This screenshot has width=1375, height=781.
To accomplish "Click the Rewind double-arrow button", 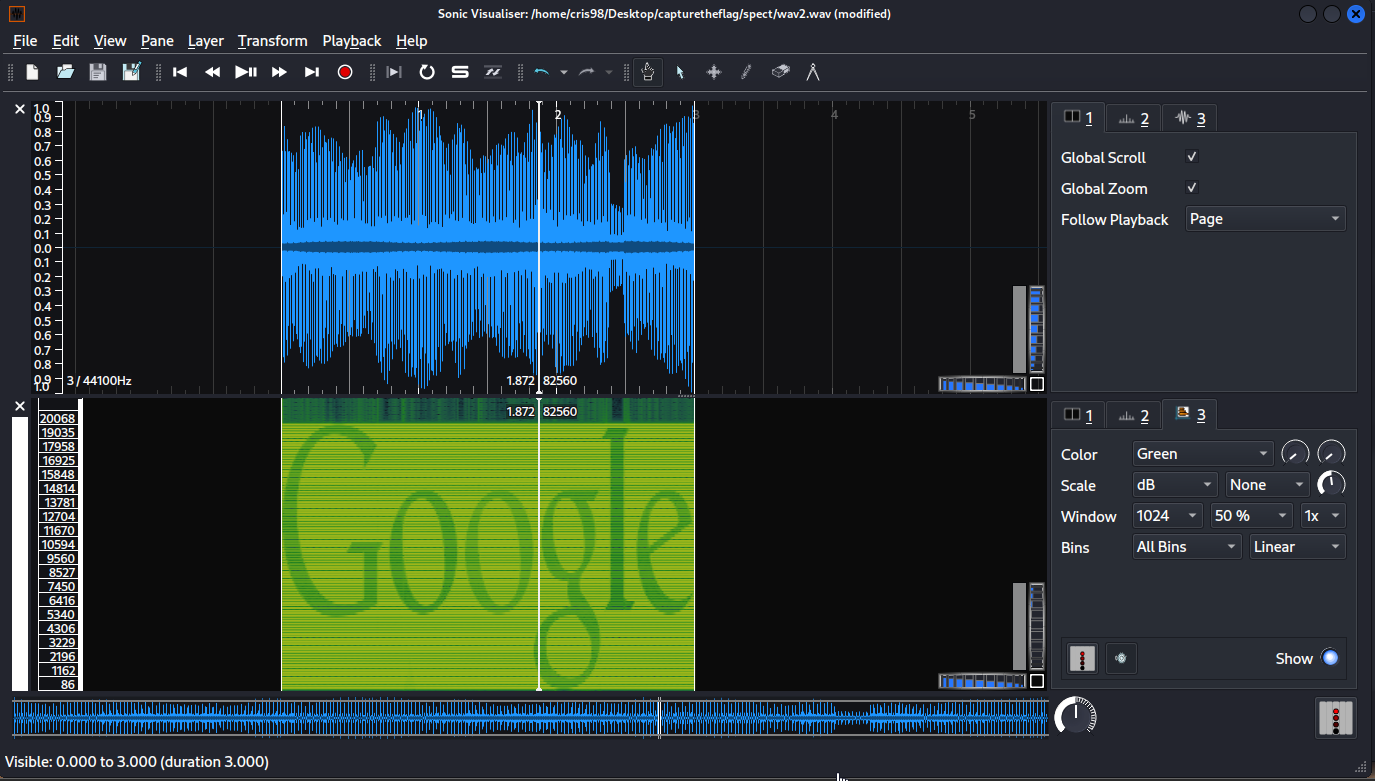I will (213, 72).
